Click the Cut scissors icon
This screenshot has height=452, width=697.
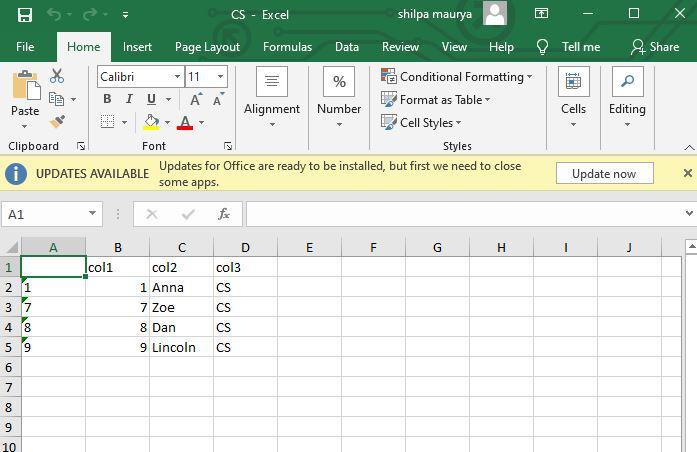point(57,76)
